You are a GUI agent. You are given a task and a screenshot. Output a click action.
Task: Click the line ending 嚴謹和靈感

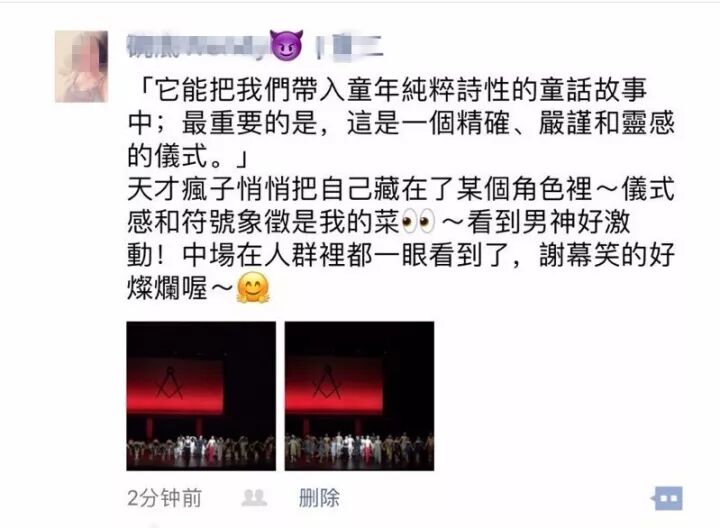tap(401, 123)
